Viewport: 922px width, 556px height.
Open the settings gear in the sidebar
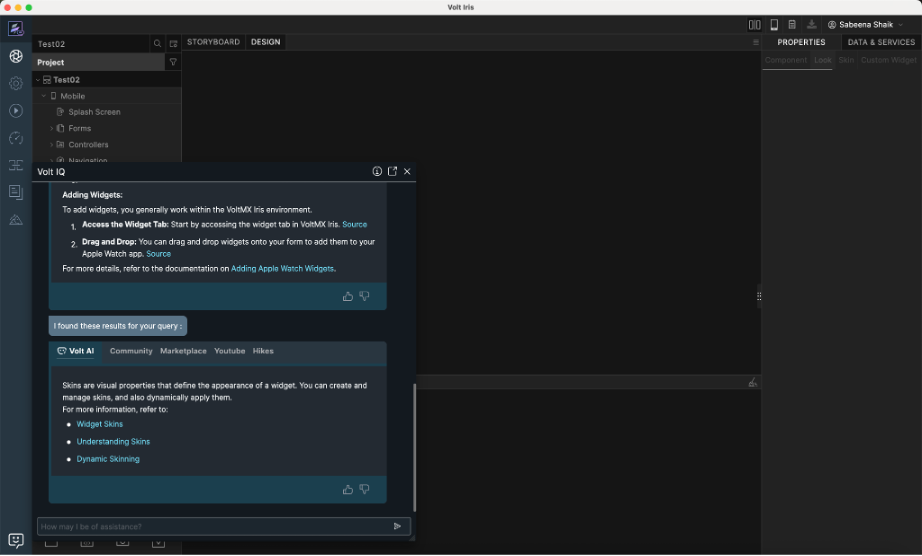click(x=16, y=83)
